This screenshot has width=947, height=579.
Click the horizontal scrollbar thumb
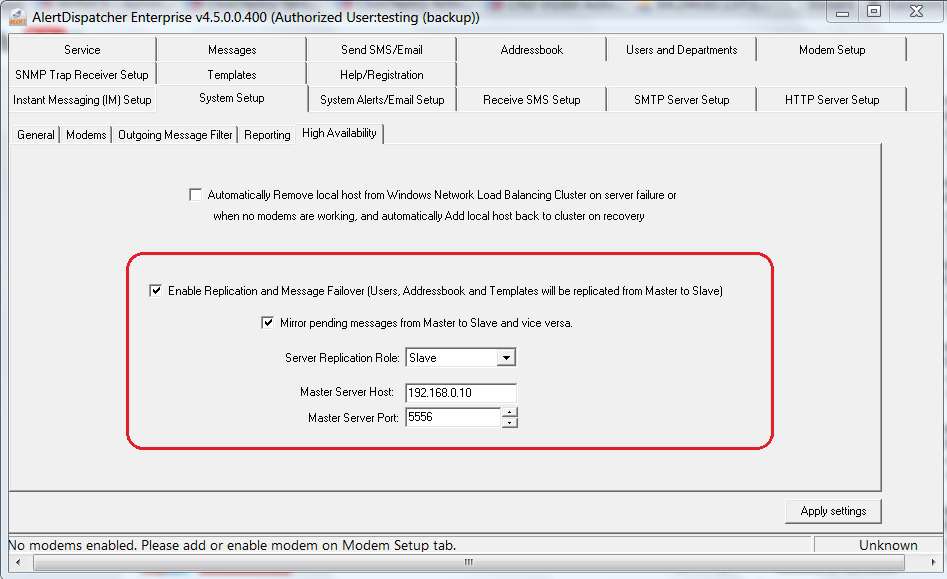[x=469, y=563]
